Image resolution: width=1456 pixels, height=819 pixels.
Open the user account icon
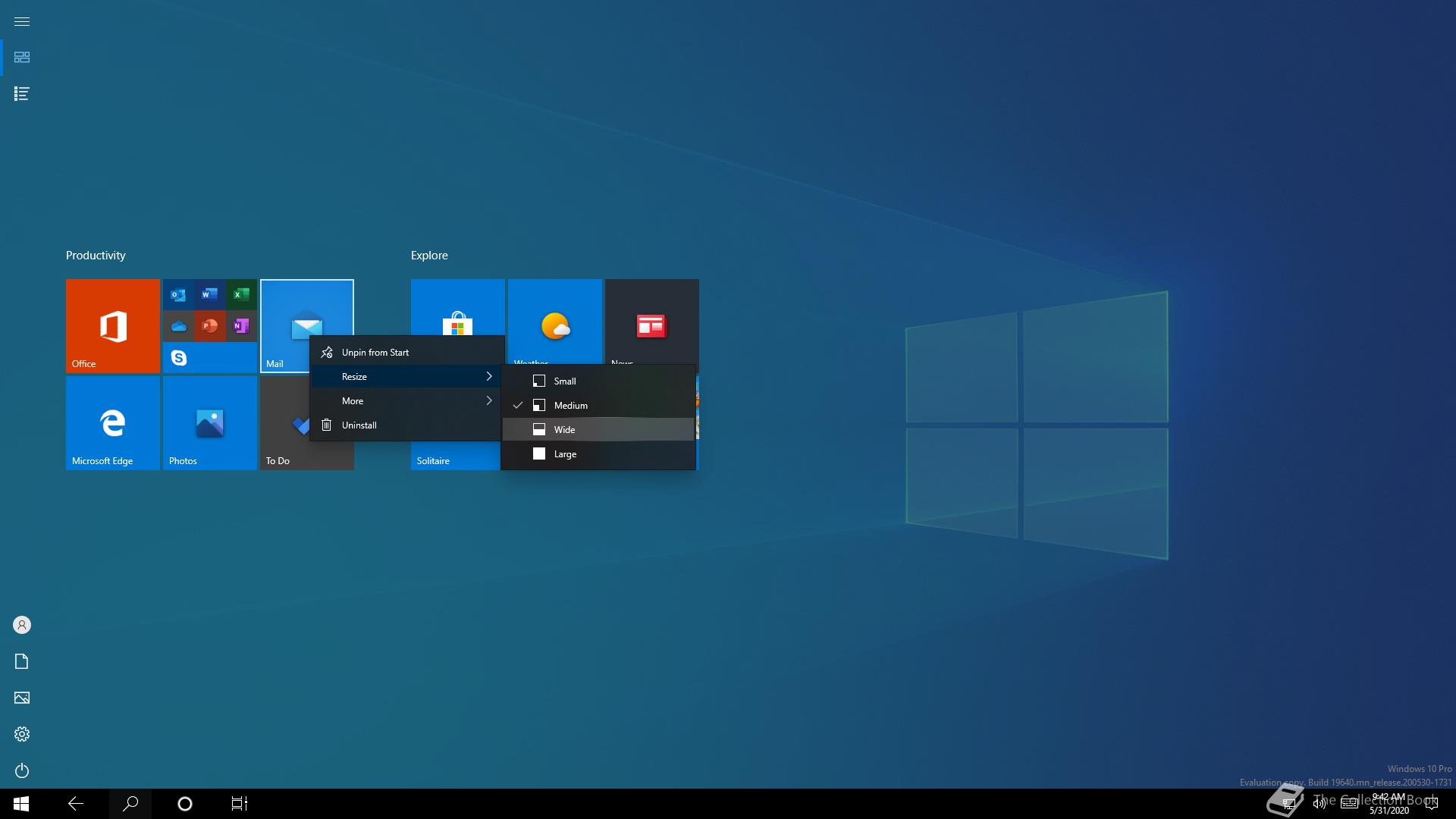[22, 625]
